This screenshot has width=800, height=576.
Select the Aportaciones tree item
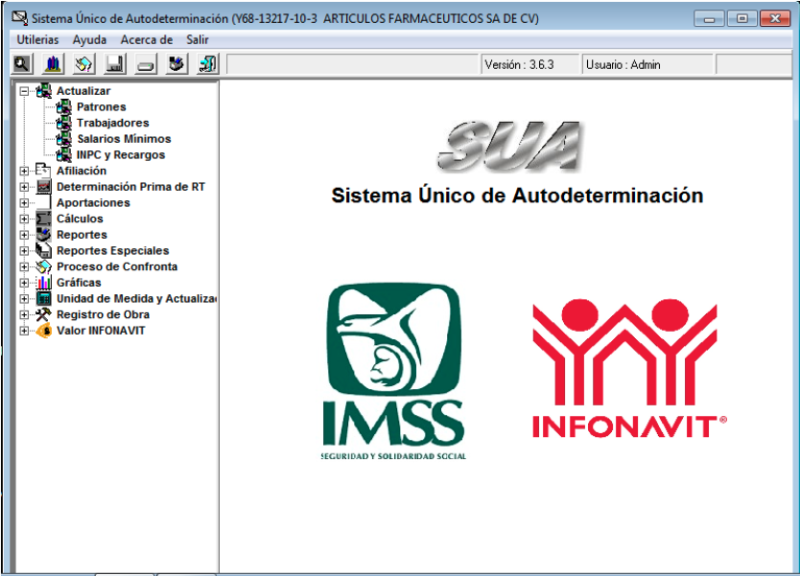(x=93, y=203)
